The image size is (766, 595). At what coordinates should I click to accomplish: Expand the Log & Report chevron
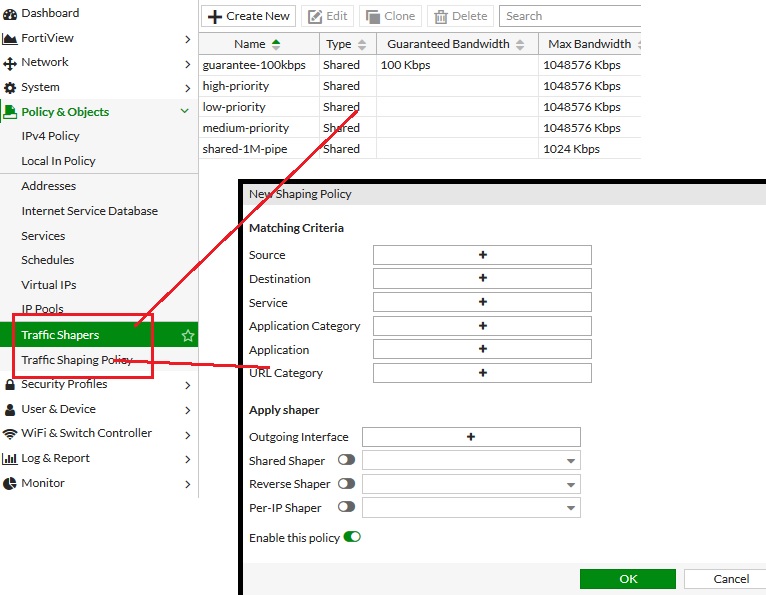tap(188, 459)
